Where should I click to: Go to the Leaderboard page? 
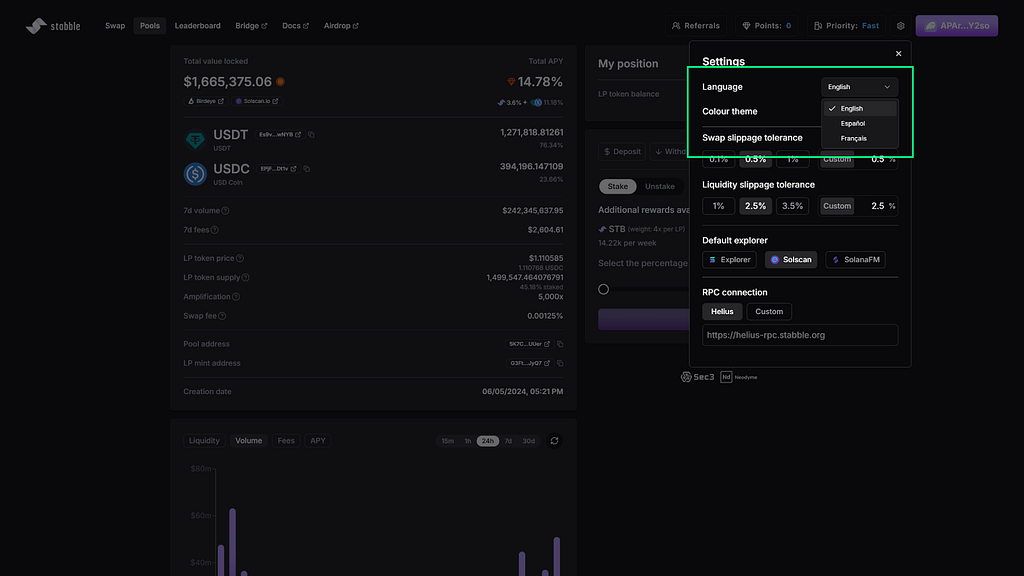coord(197,25)
